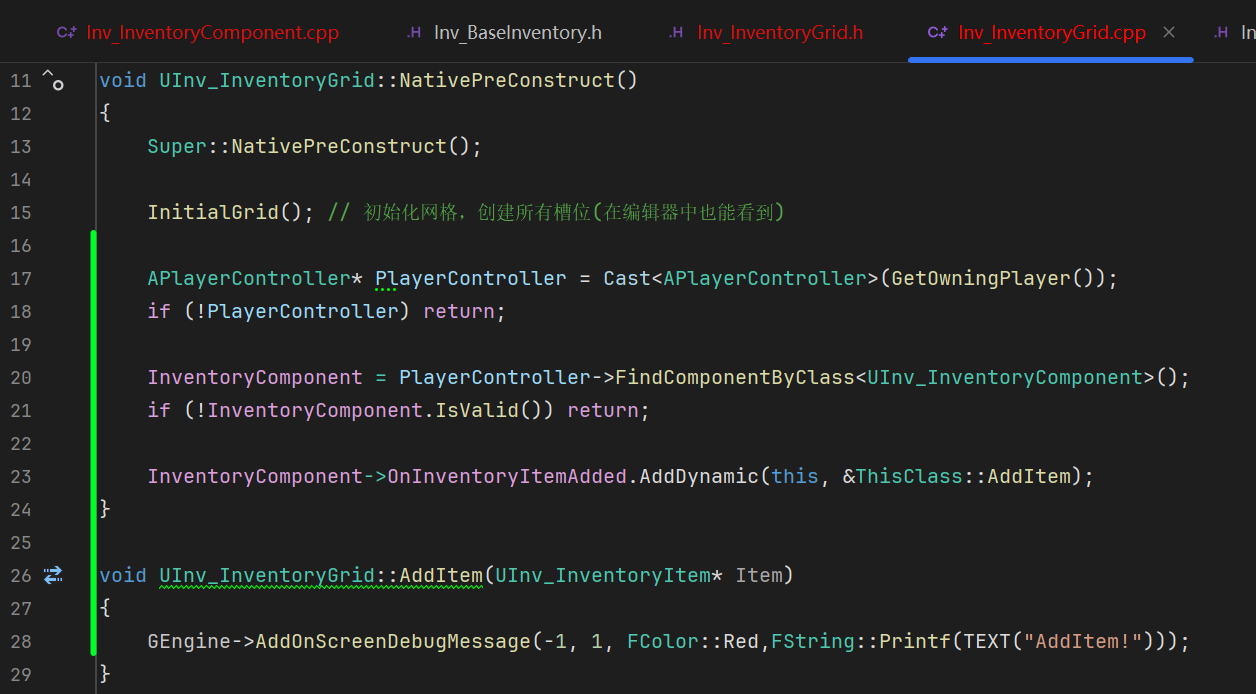Click line number 28 in the gutter

pyautogui.click(x=21, y=641)
